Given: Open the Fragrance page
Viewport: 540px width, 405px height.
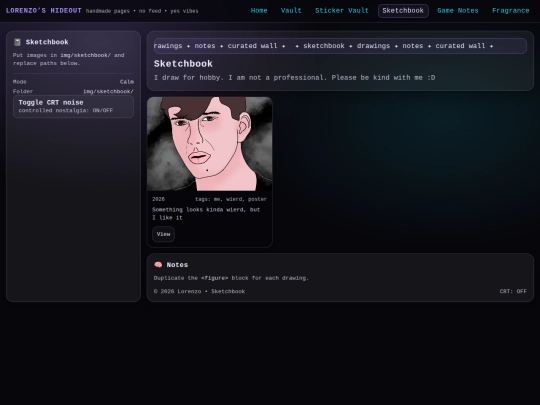Looking at the screenshot, I should coord(510,11).
